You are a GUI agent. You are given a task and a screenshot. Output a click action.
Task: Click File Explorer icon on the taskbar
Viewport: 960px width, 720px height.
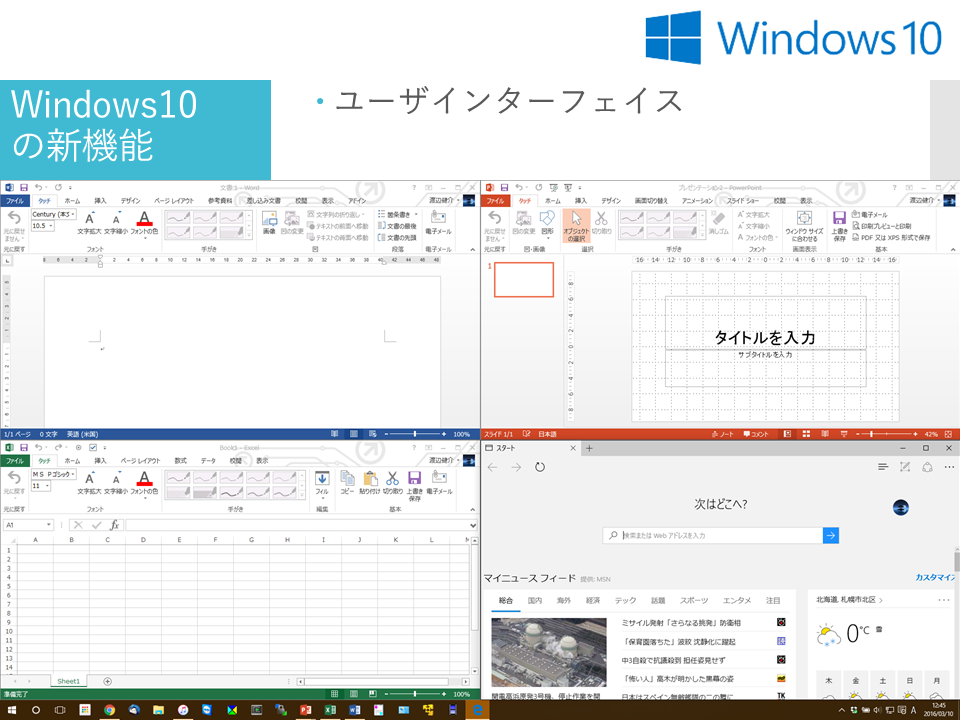point(159,710)
